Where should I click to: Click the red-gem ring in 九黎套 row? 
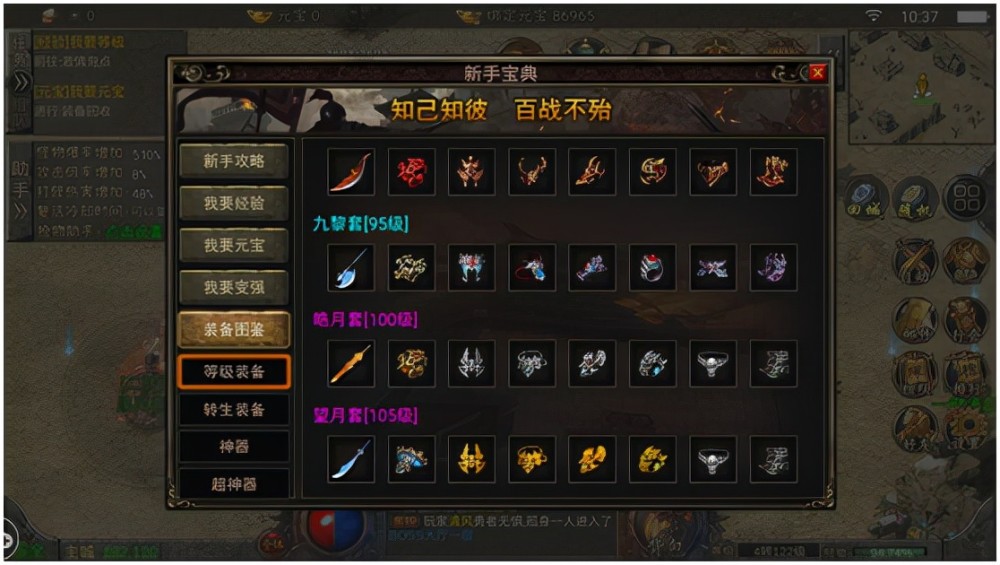652,268
